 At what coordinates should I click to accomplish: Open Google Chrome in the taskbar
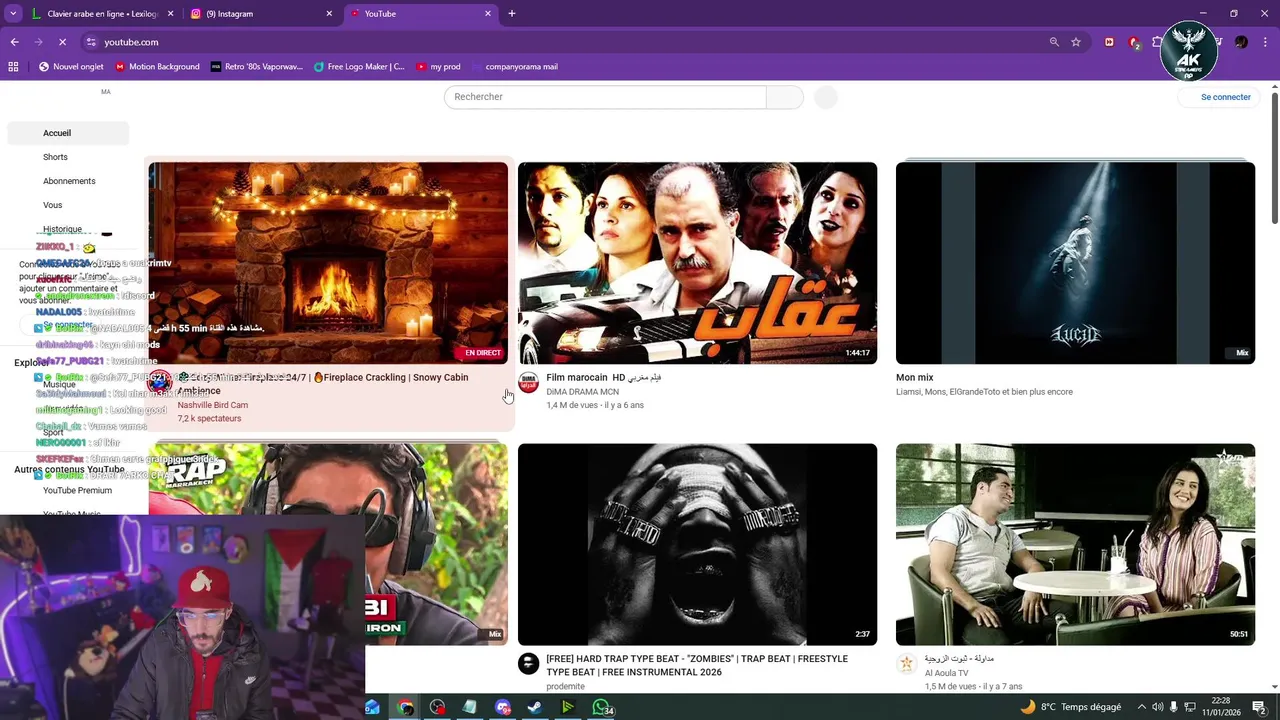[405, 707]
